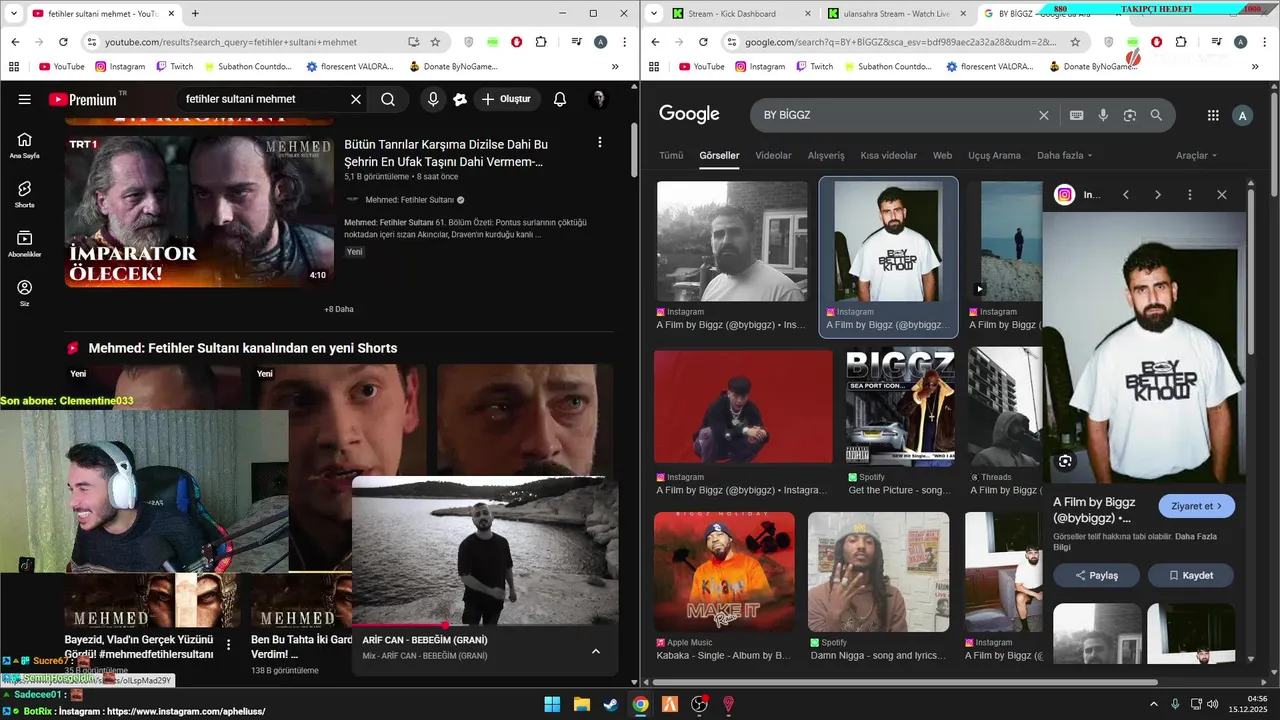Show next image in Google preview panel
Screen dimensions: 1280x720
1158,195
